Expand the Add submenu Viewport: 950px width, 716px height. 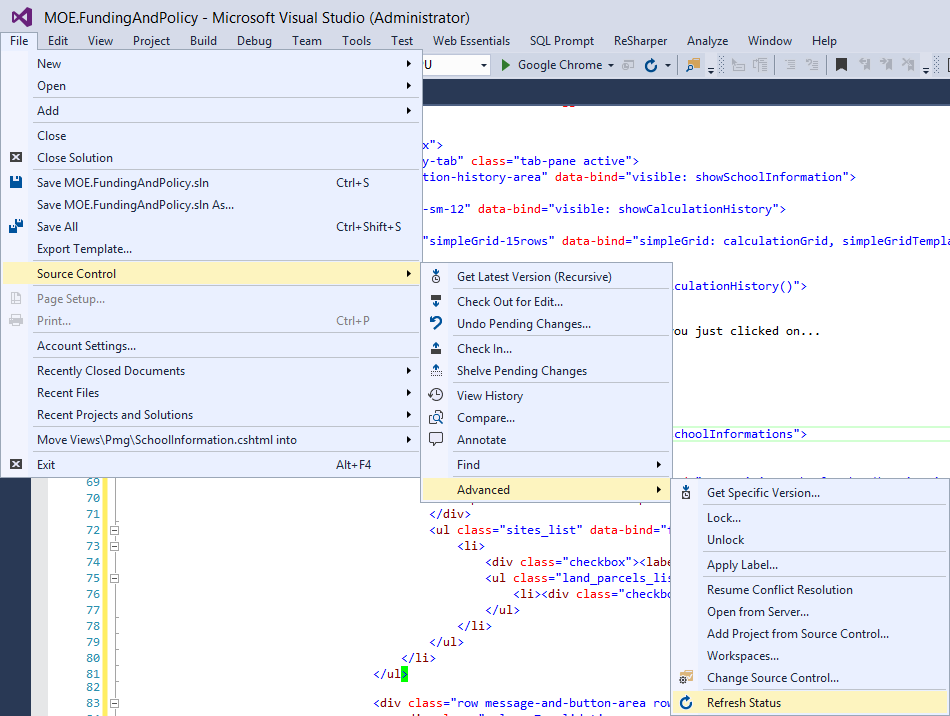[x=408, y=111]
